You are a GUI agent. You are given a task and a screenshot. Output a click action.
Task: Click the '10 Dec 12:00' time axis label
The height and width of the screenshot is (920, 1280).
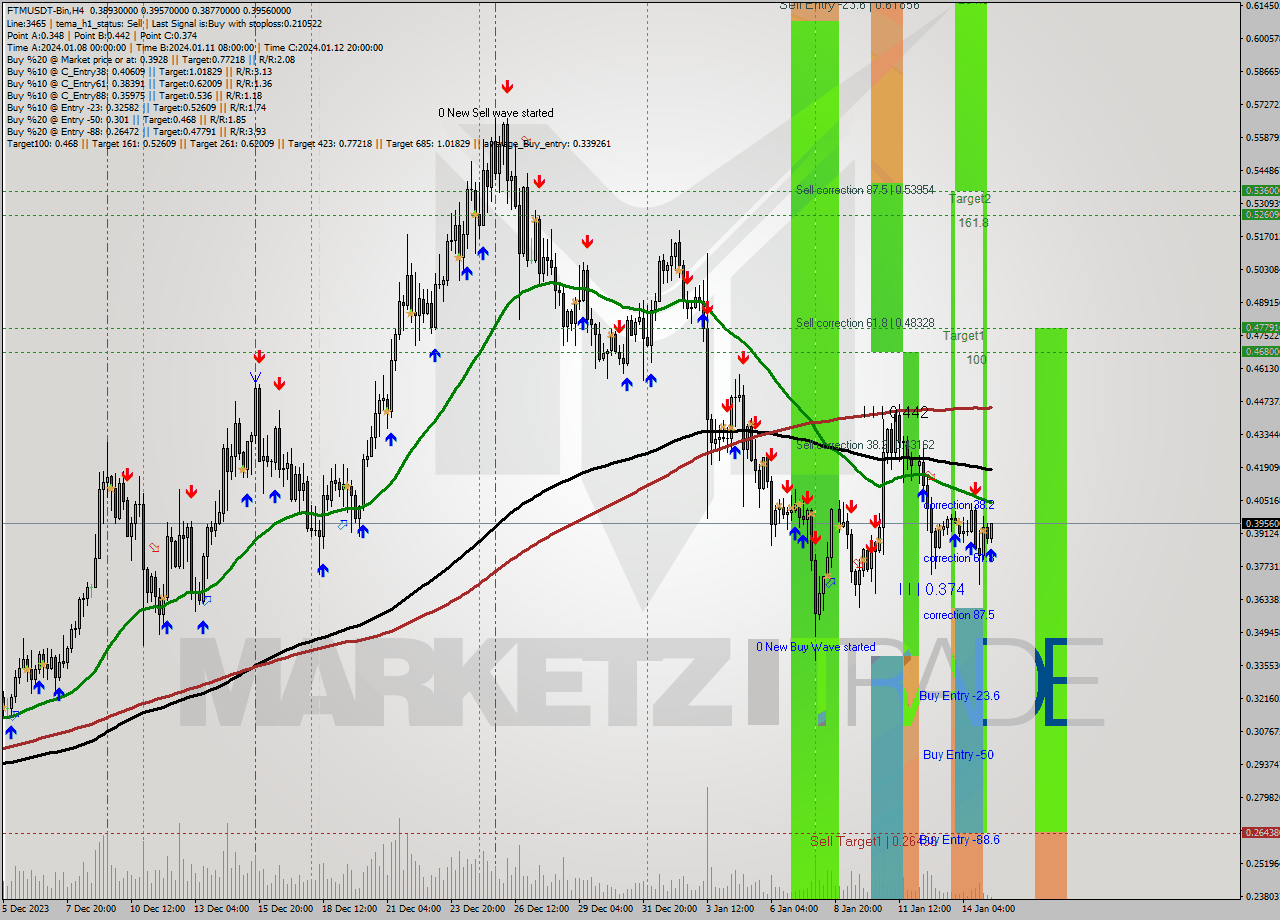(155, 909)
